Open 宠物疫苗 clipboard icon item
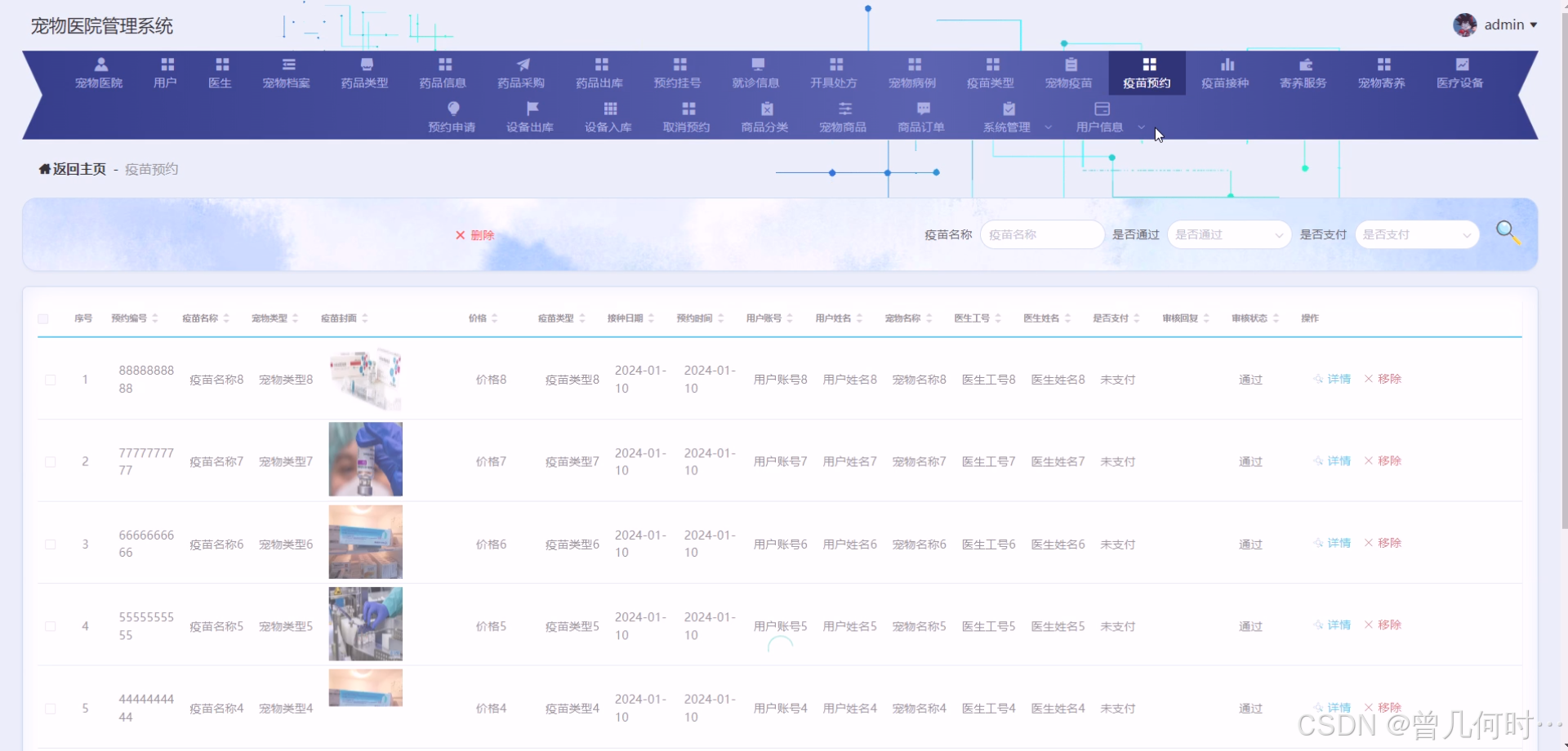 pos(1070,73)
